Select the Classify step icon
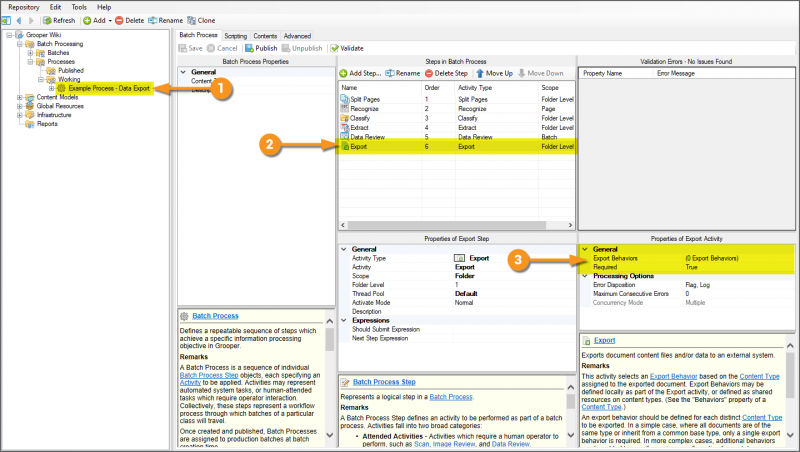Screen dimensions: 800x452 pyautogui.click(x=345, y=118)
